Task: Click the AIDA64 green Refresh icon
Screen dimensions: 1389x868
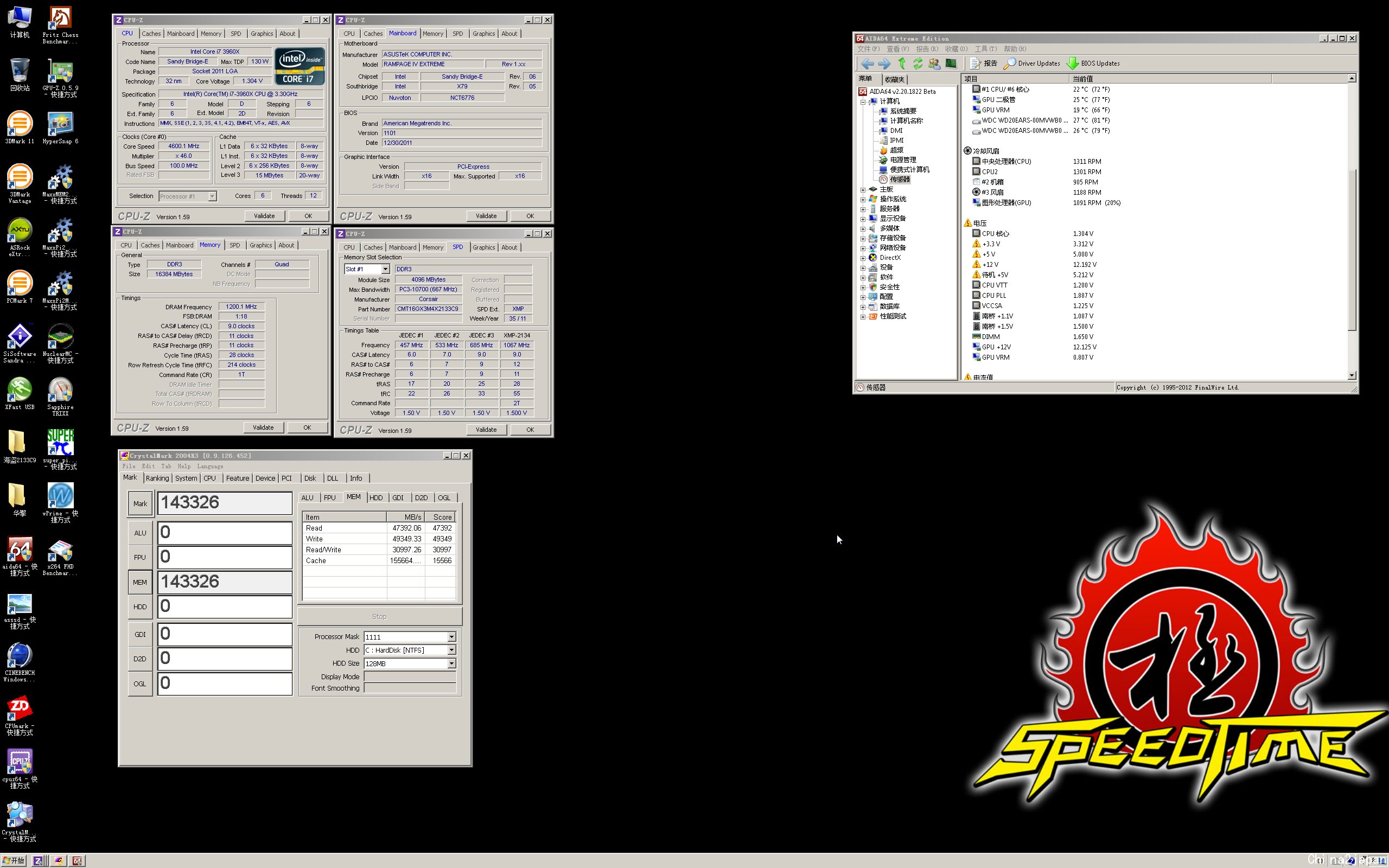Action: click(x=918, y=63)
